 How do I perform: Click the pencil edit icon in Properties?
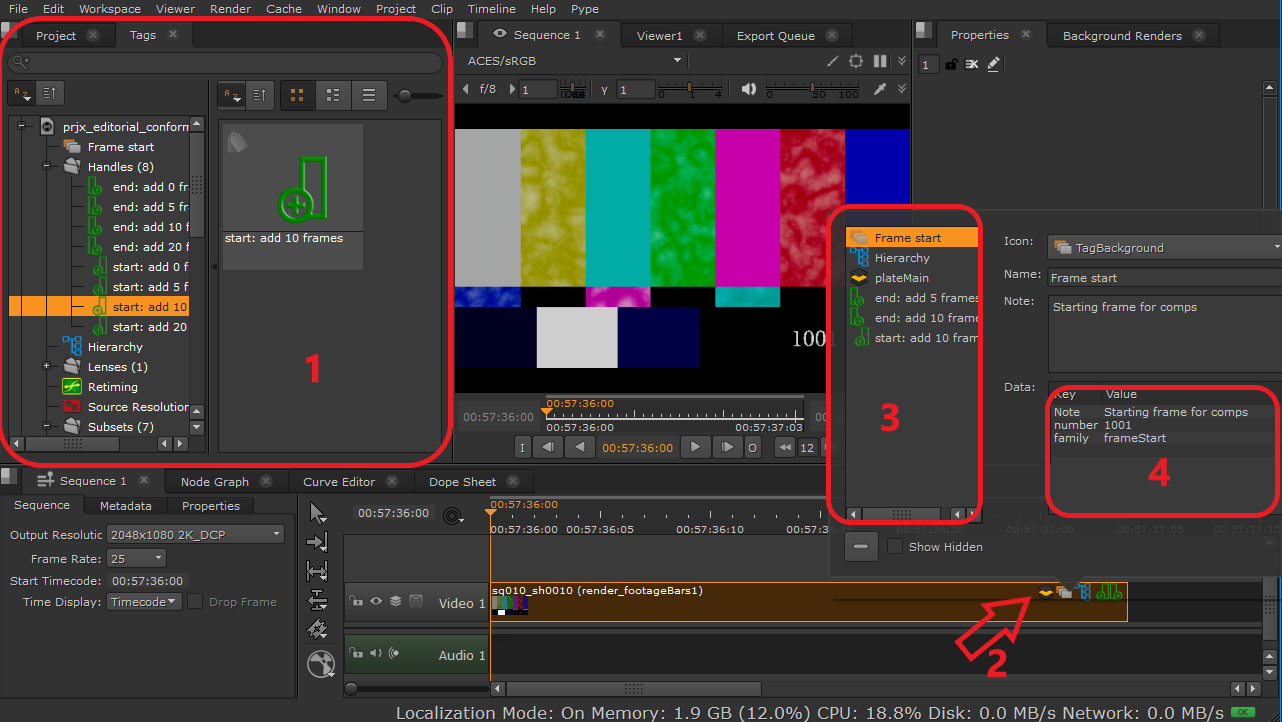point(993,64)
